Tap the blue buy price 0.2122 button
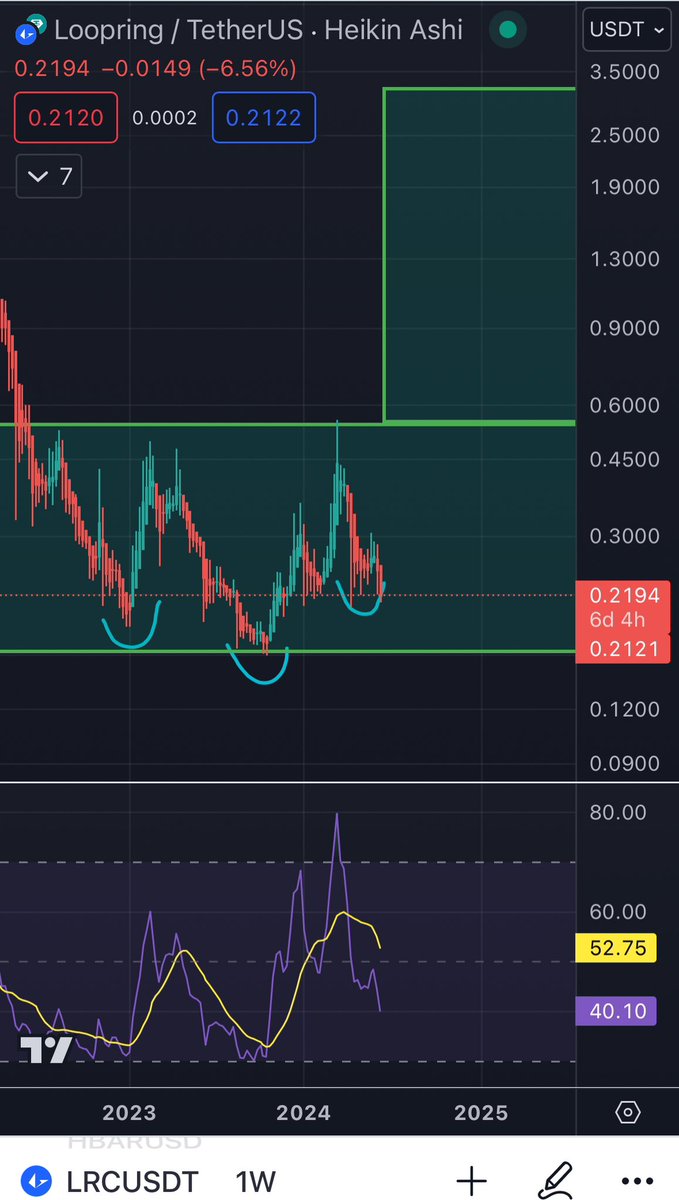Viewport: 679px width, 1200px height. 264,117
